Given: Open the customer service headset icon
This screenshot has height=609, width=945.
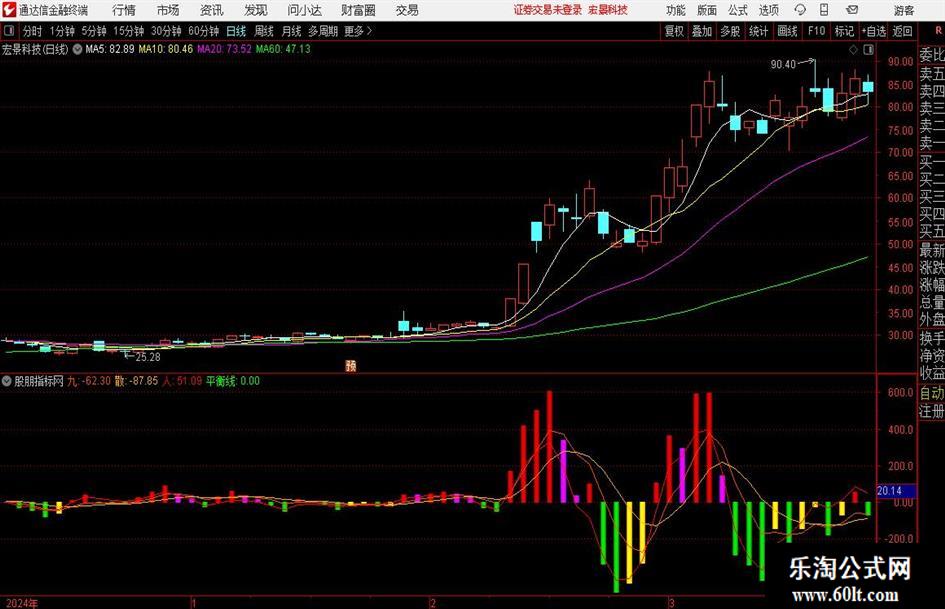Looking at the screenshot, I should 800,10.
